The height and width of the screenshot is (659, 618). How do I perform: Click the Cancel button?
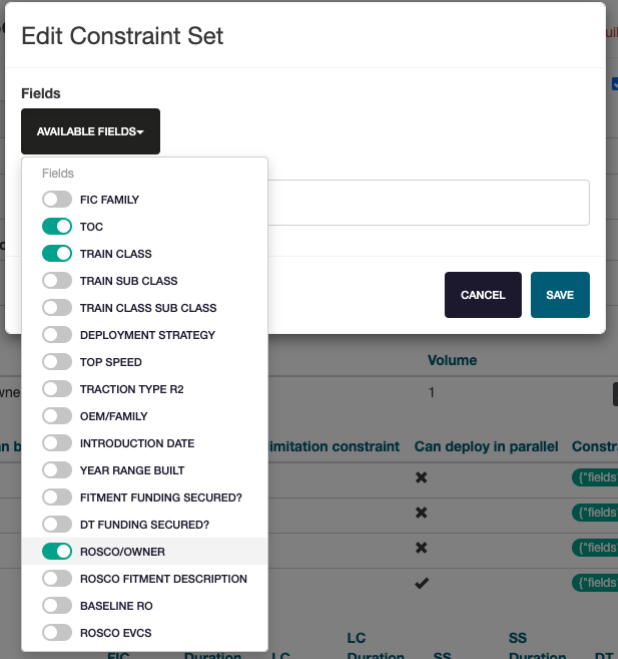click(483, 295)
